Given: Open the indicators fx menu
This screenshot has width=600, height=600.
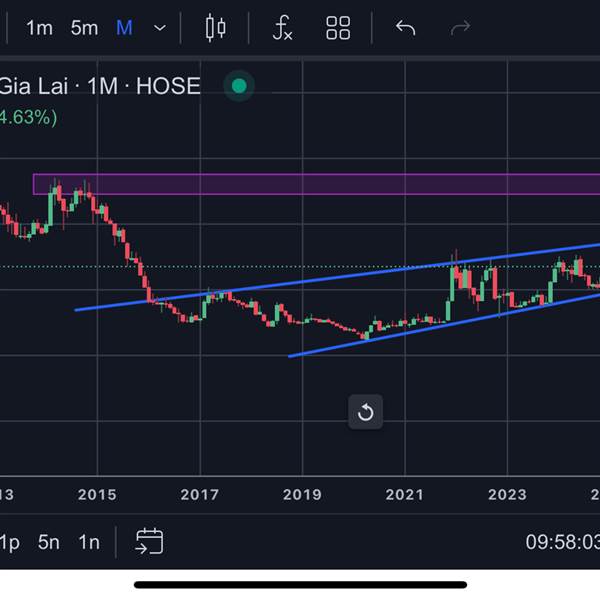Looking at the screenshot, I should coord(282,28).
